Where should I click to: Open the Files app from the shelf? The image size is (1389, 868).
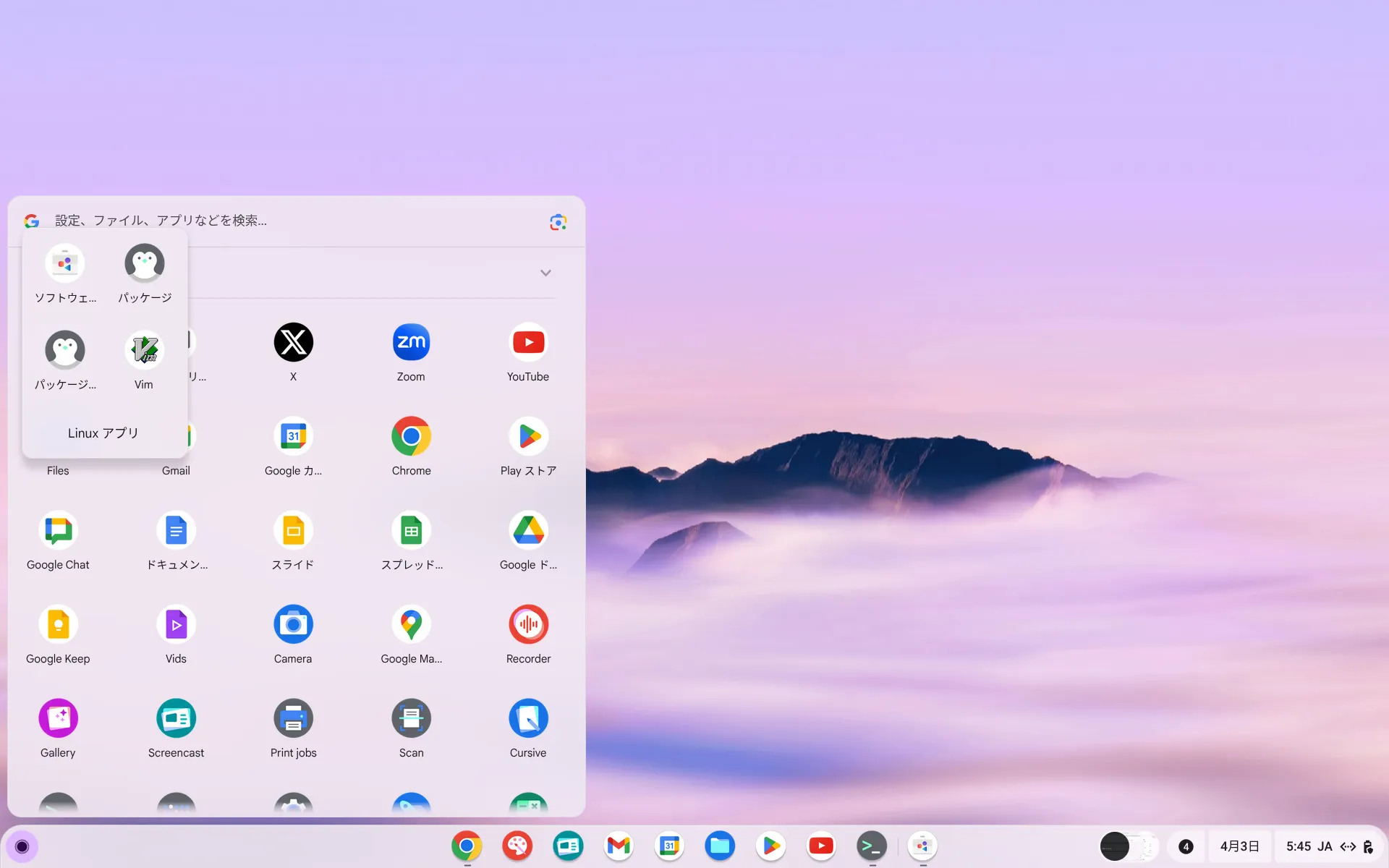720,846
